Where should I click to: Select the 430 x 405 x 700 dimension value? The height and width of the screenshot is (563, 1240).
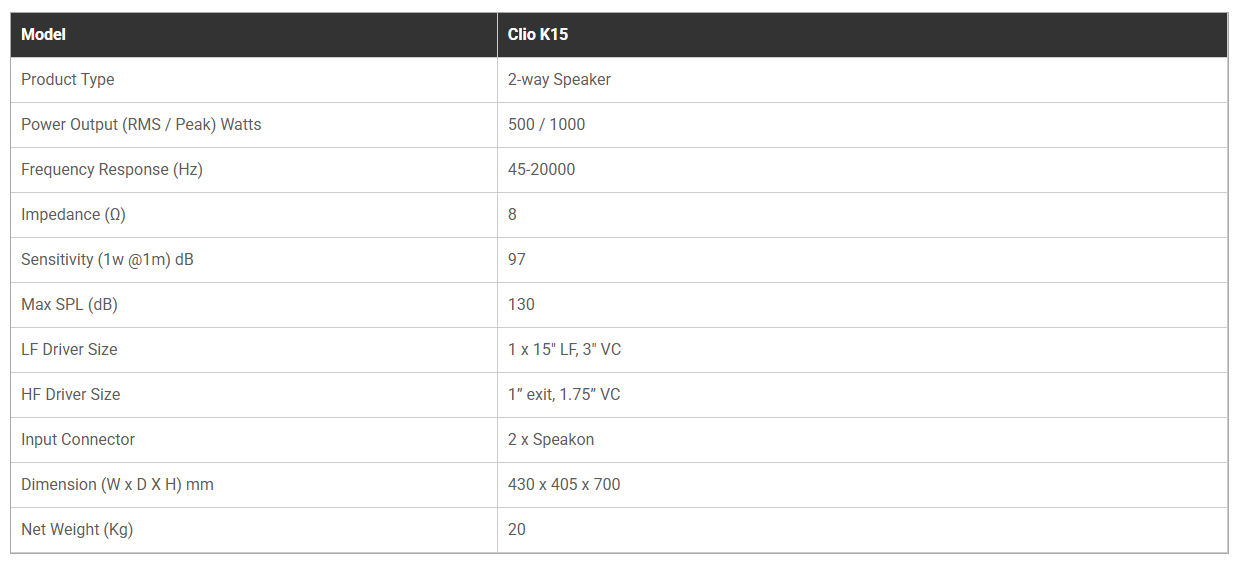(x=564, y=485)
